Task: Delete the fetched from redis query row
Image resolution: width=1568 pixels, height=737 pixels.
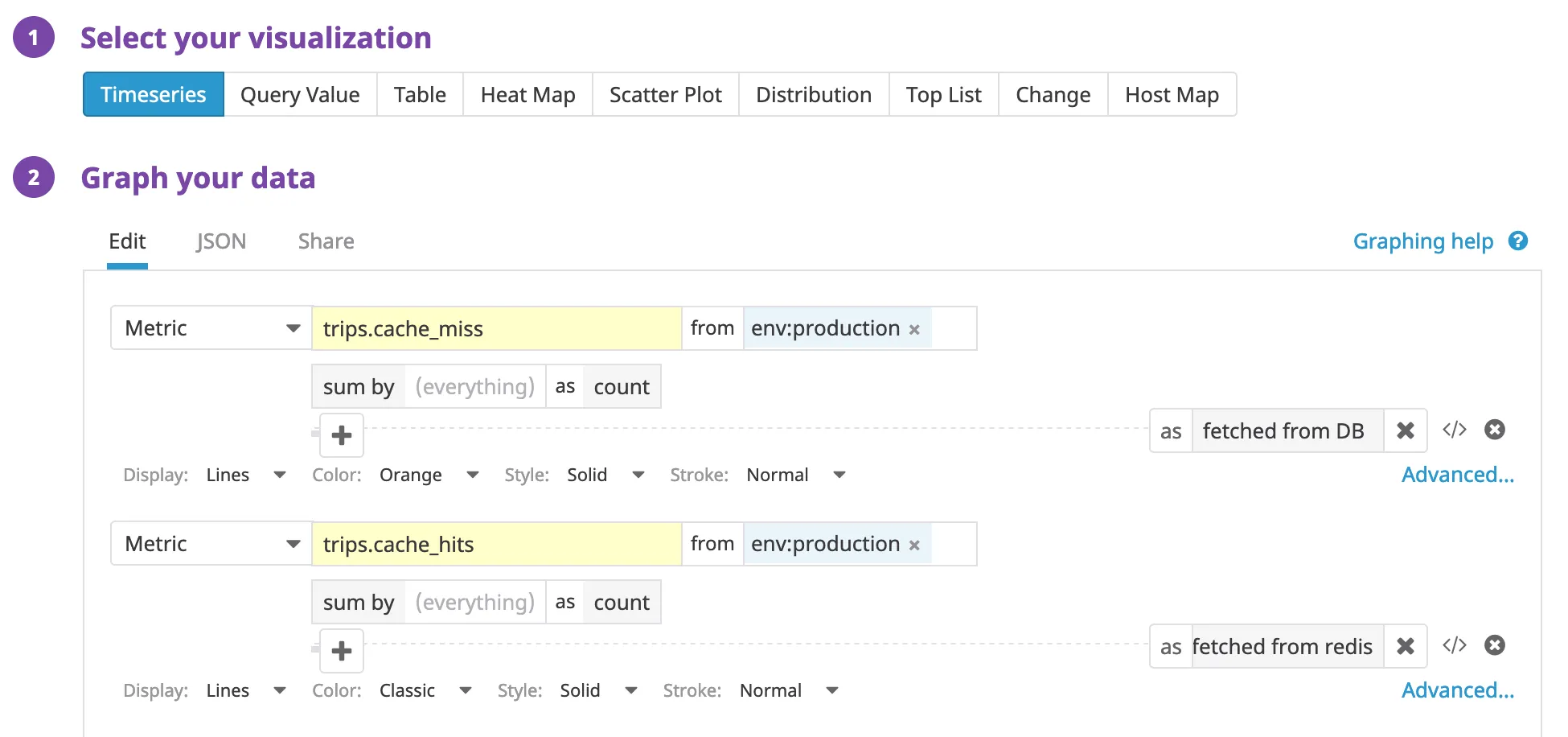Action: pyautogui.click(x=1495, y=645)
